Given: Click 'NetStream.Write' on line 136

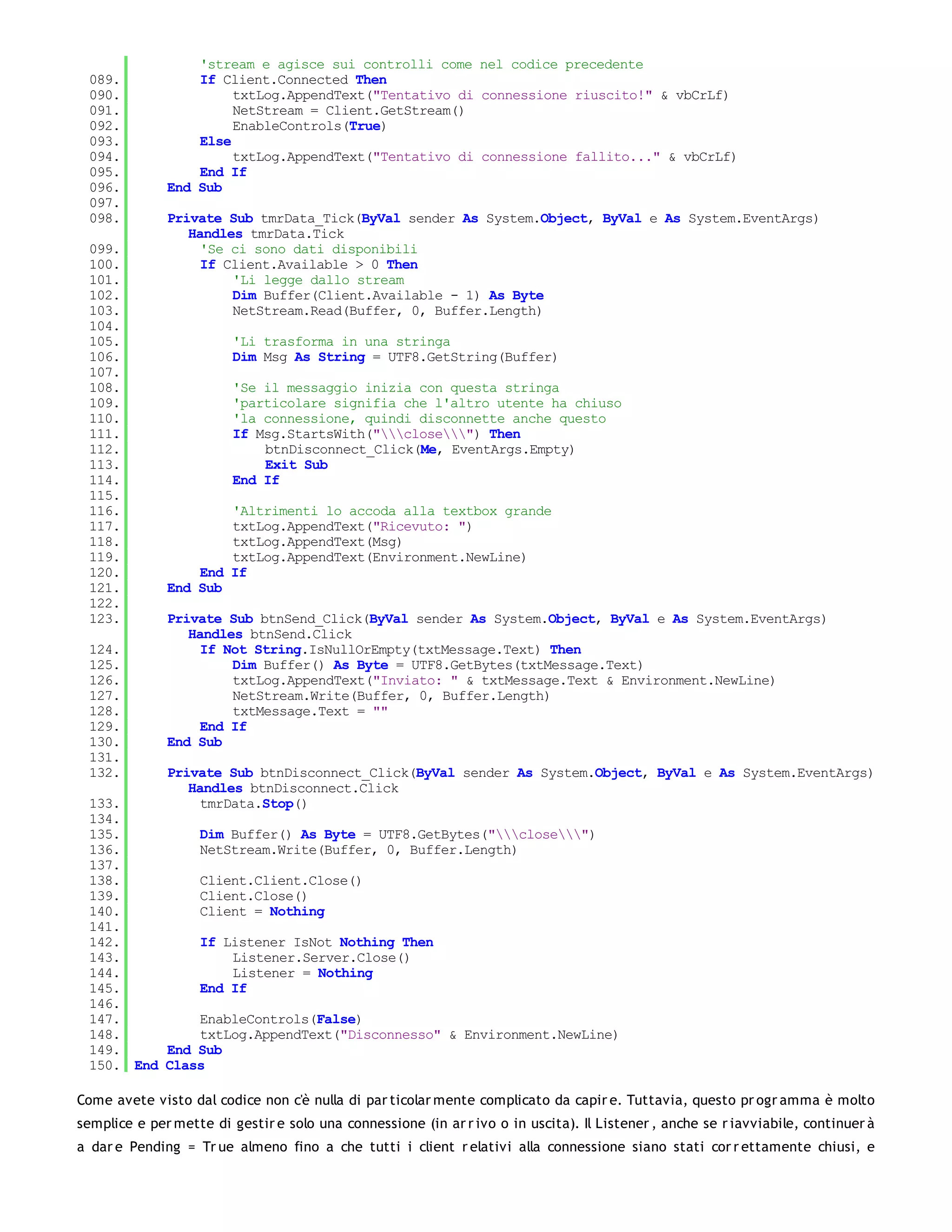Looking at the screenshot, I should [258, 850].
